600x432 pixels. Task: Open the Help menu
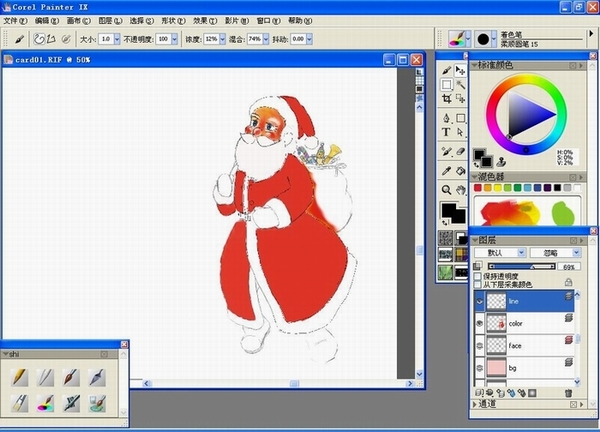click(x=300, y=21)
